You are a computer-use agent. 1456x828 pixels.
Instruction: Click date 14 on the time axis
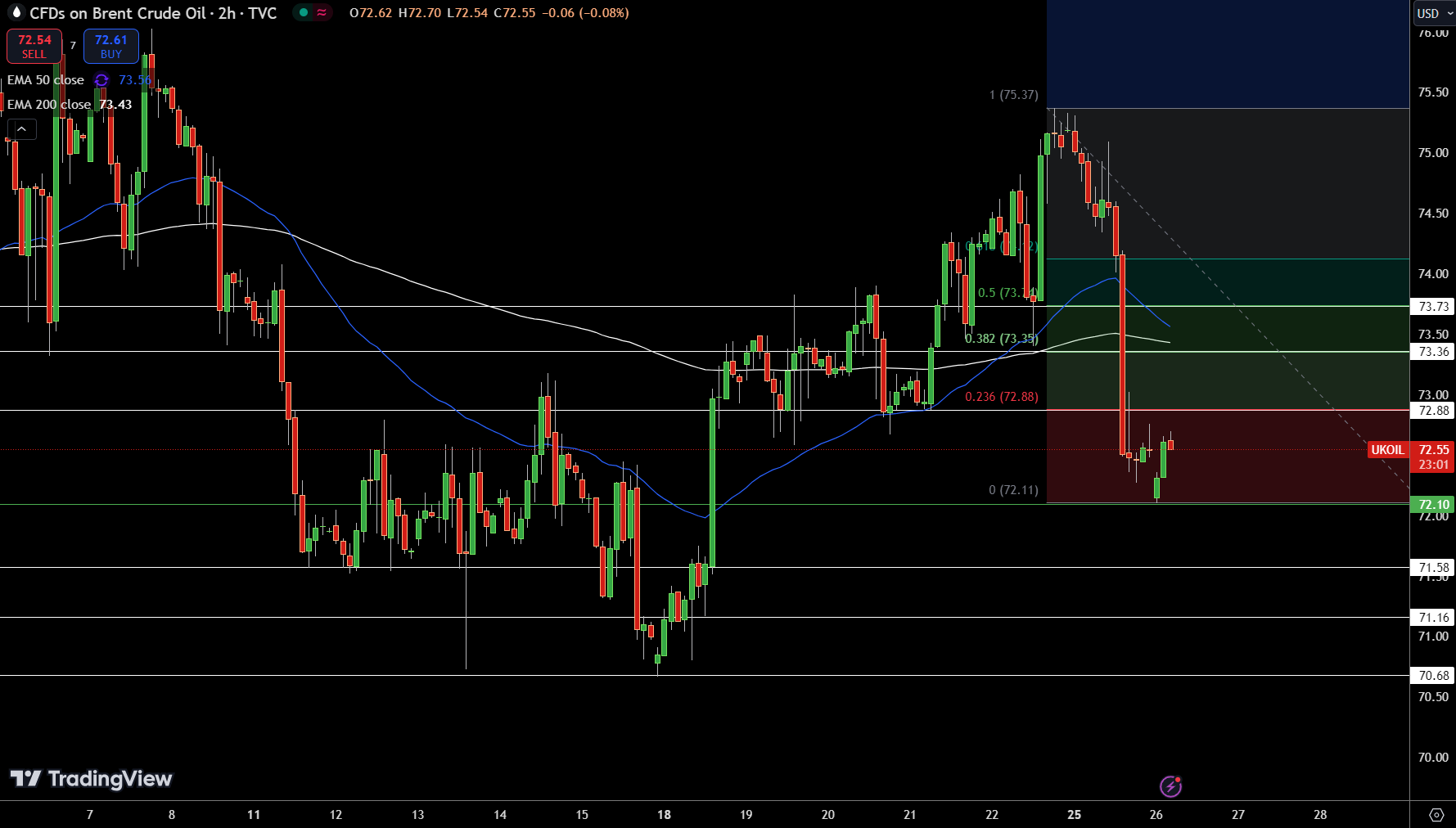[x=500, y=815]
